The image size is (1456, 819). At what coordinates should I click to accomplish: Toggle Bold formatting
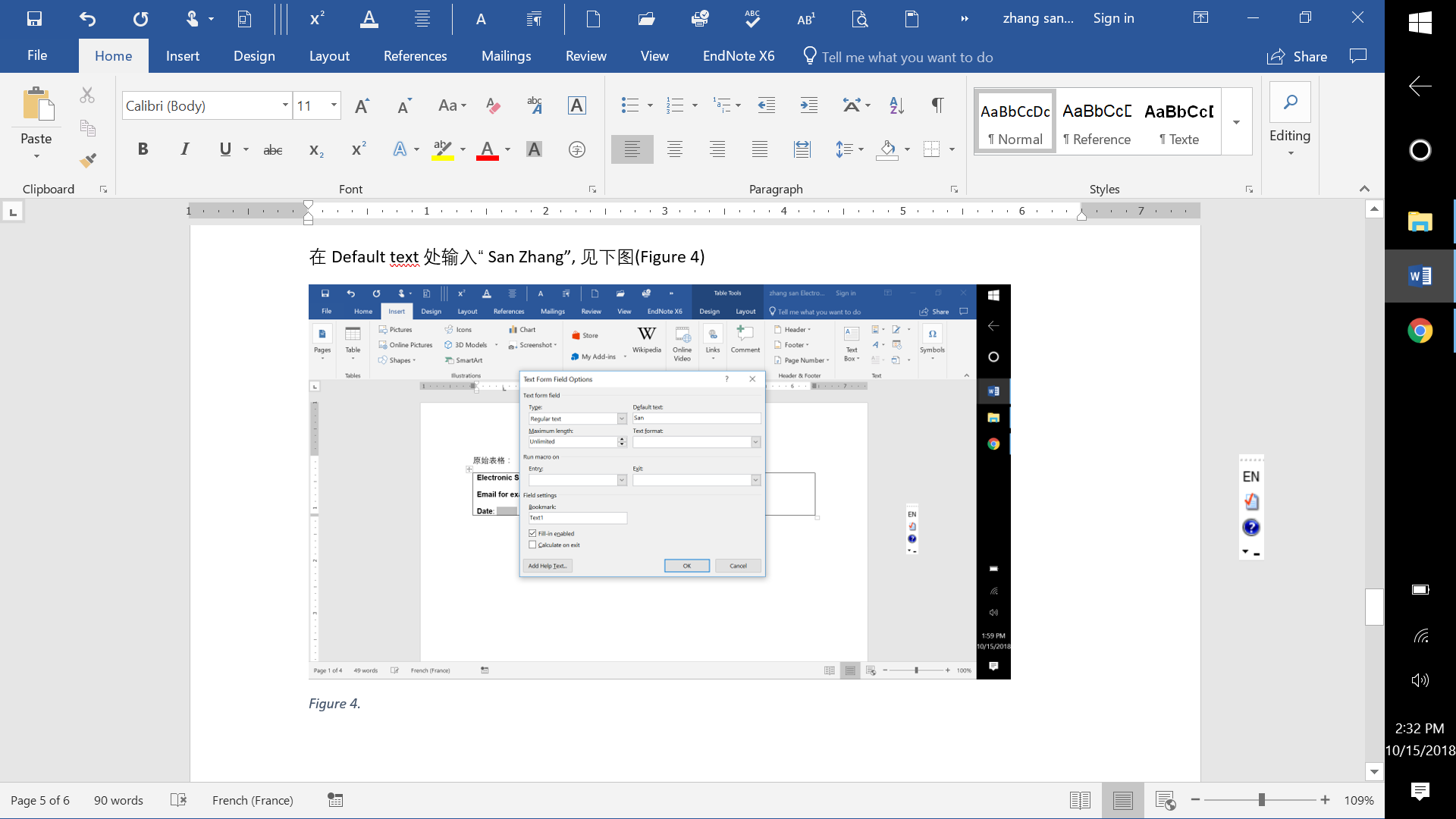coord(143,149)
